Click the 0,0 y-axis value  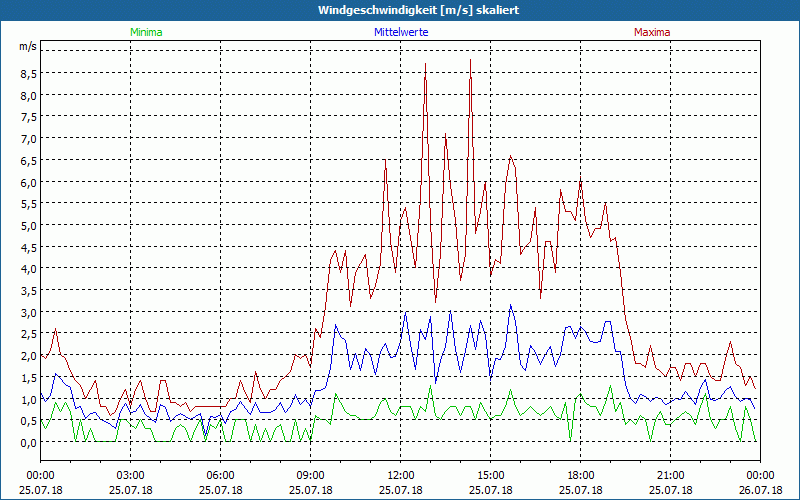pos(28,442)
